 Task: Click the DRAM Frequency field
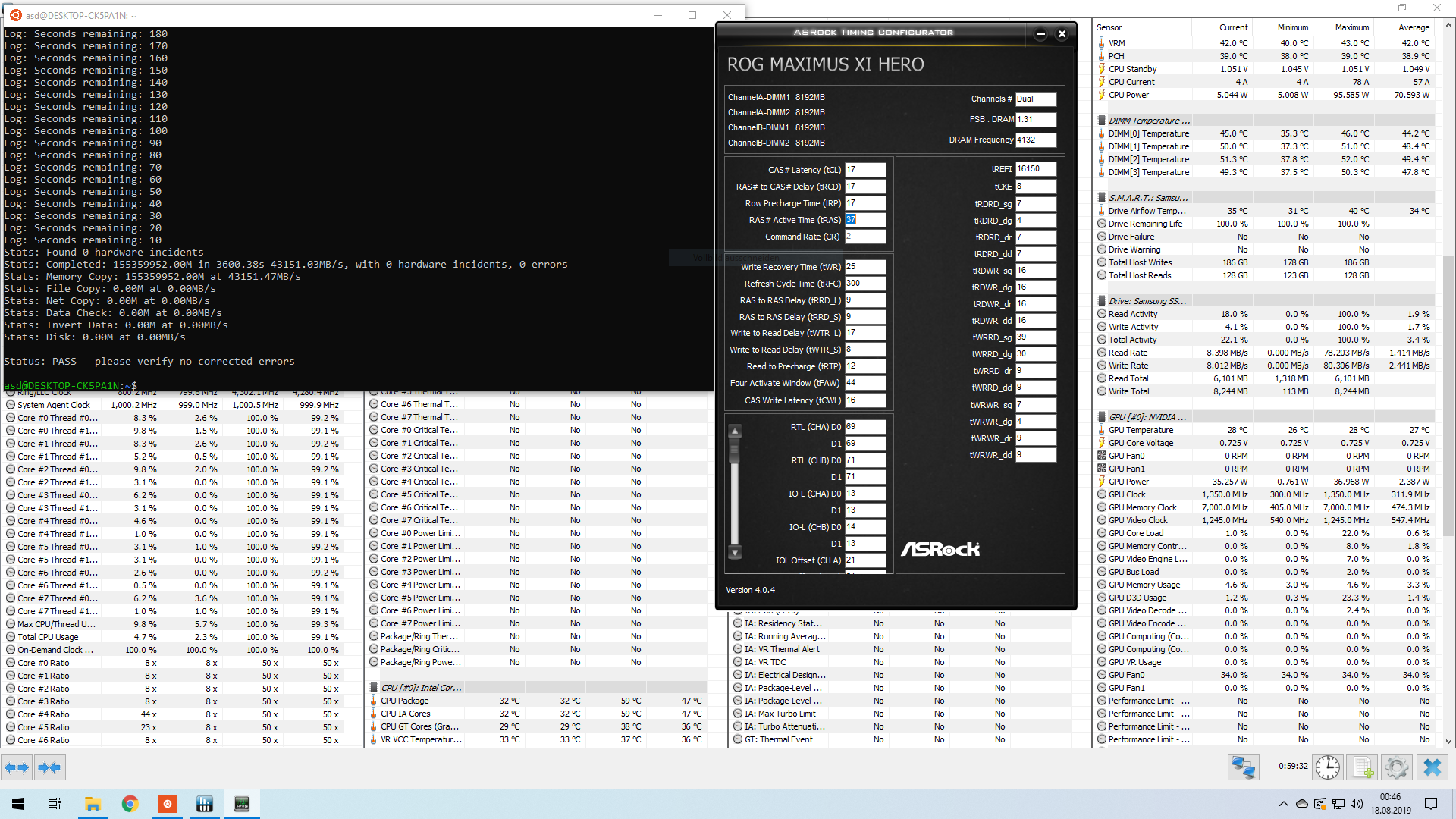click(x=1035, y=140)
